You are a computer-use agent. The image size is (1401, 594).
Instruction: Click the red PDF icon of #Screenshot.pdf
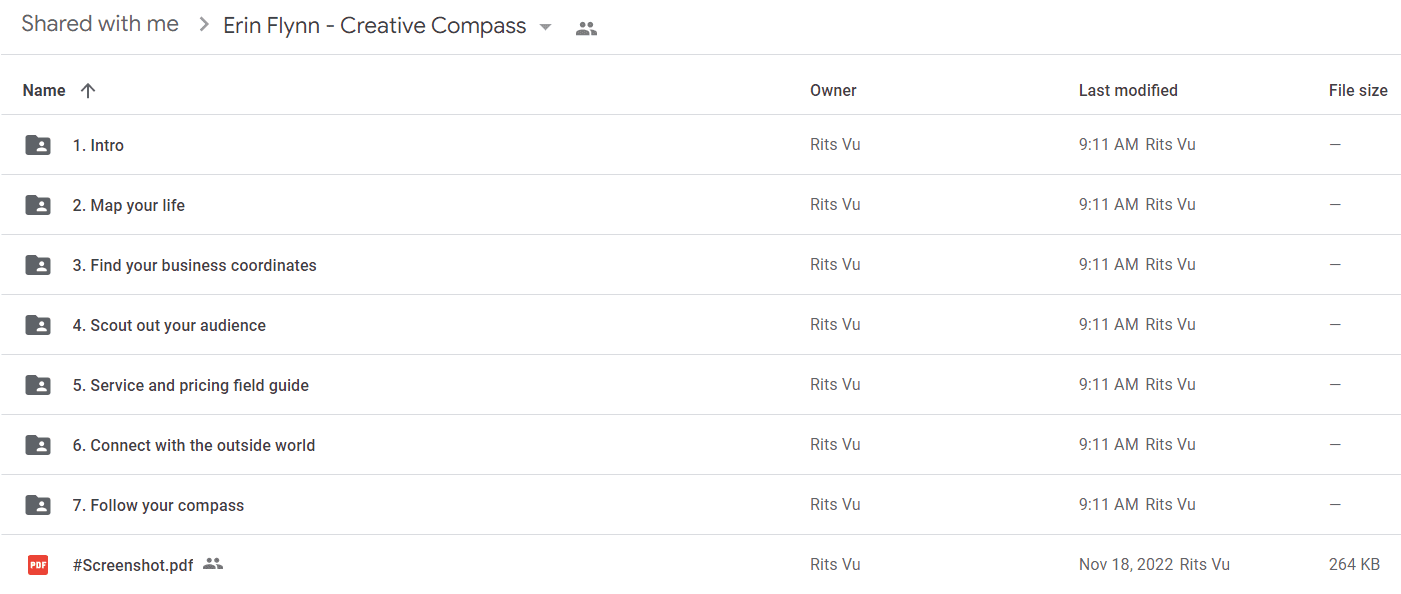point(38,565)
